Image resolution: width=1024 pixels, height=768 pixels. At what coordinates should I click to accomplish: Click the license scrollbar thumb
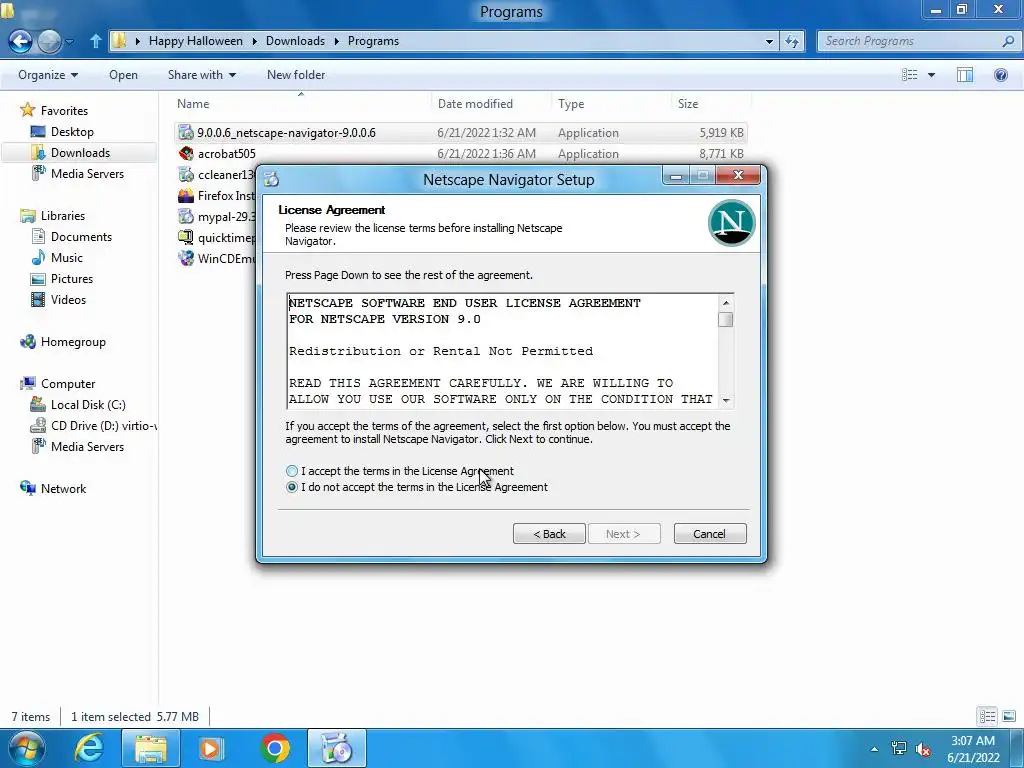(726, 319)
